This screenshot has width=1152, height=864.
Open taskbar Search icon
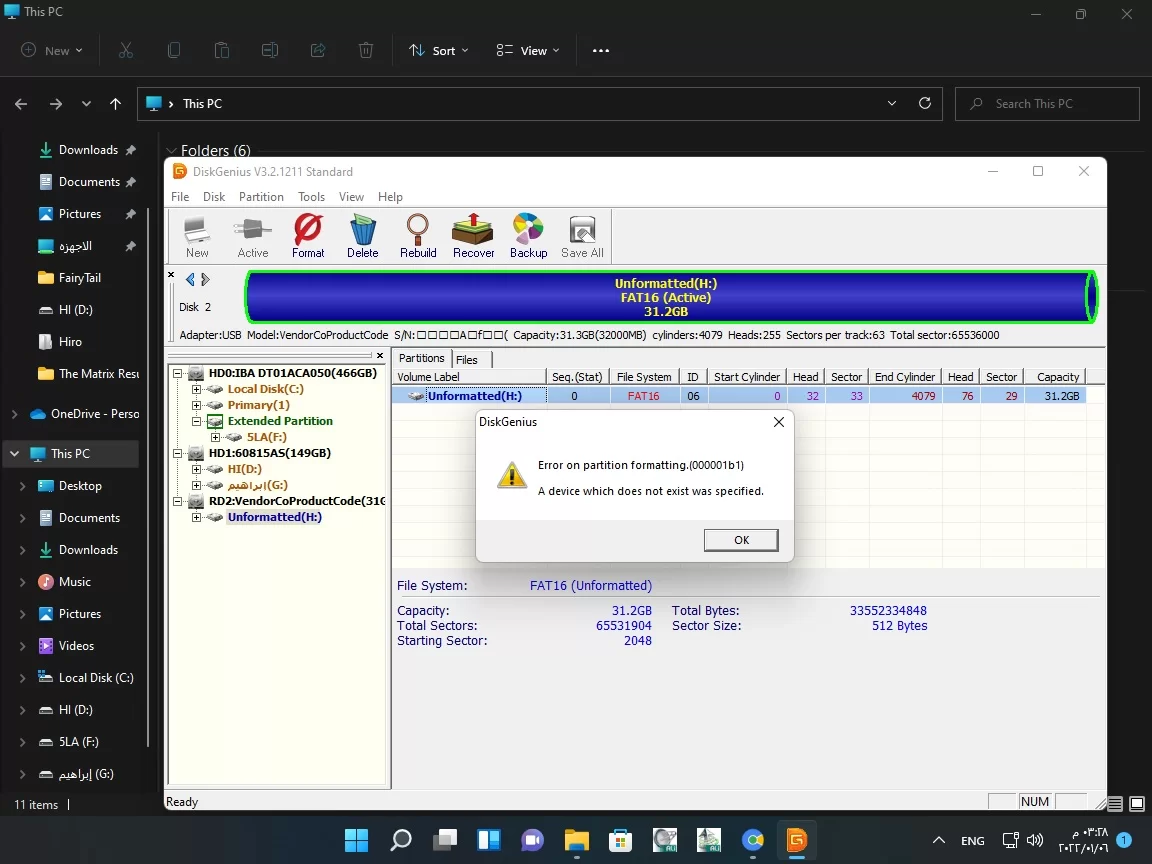click(x=400, y=840)
